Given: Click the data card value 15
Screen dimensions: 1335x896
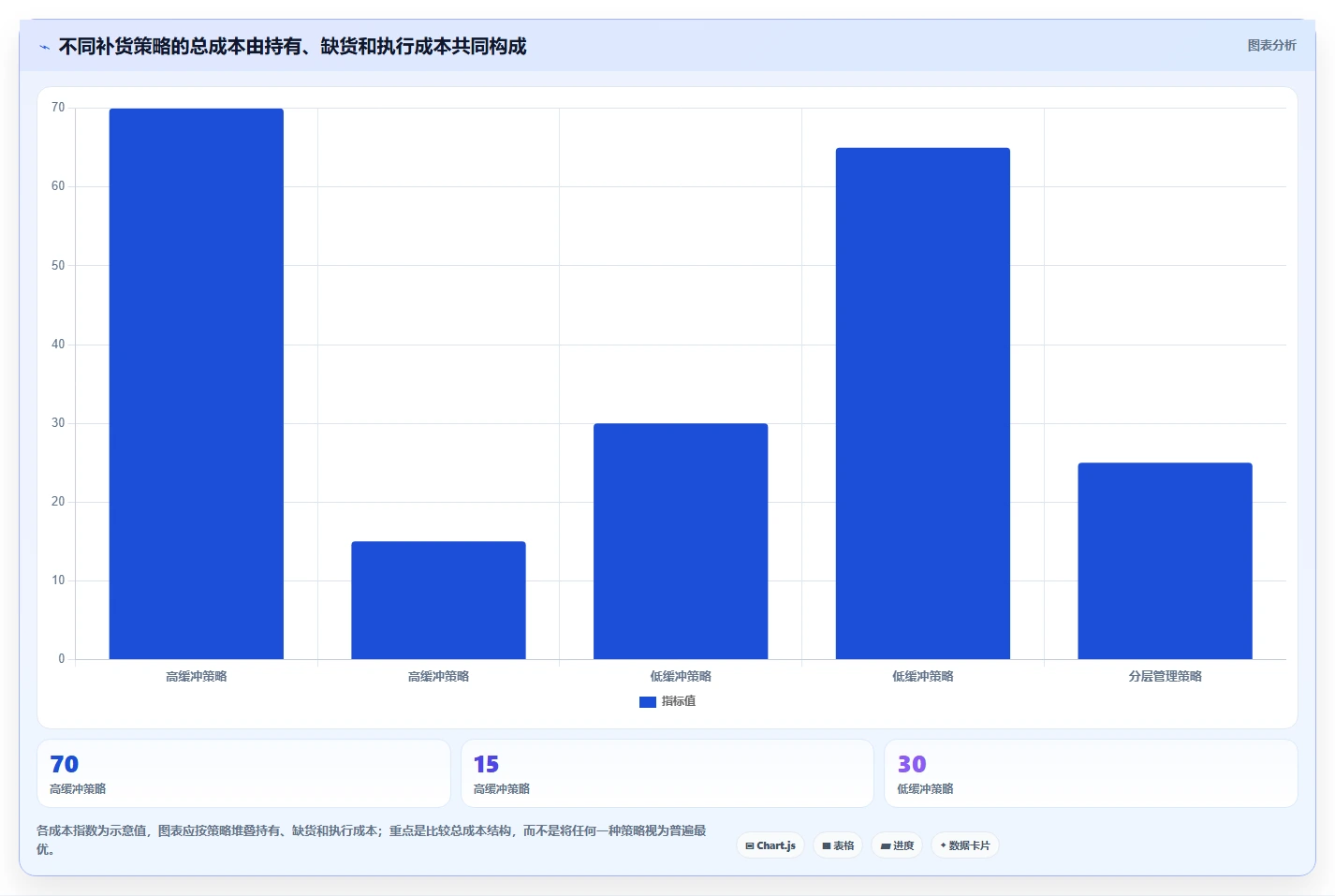Looking at the screenshot, I should coord(486,764).
